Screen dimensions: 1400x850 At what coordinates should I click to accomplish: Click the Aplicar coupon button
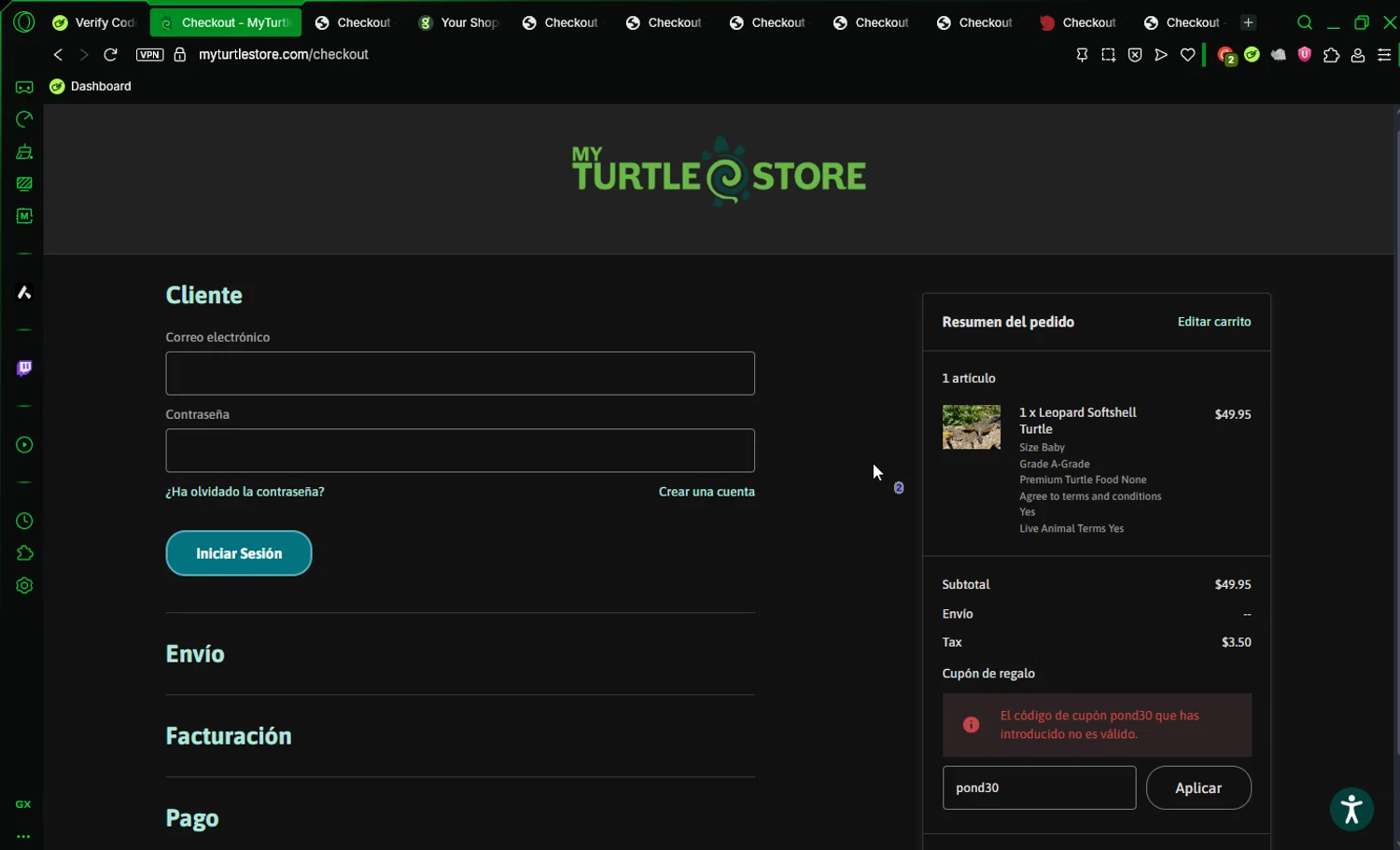[1198, 787]
